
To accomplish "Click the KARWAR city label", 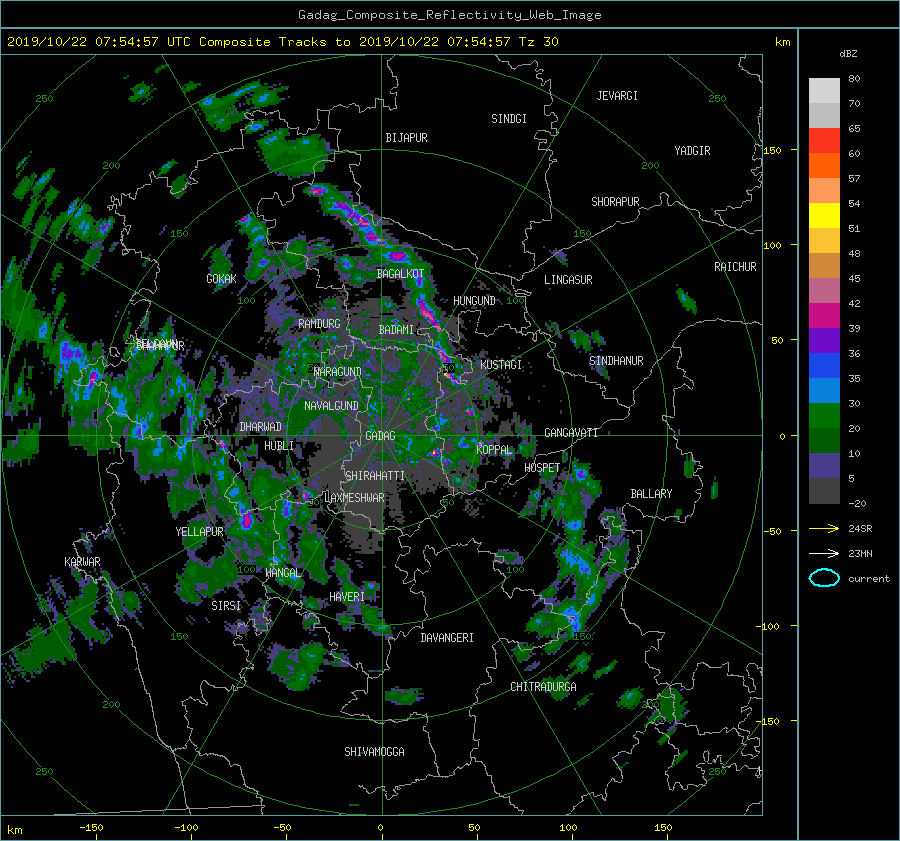I will click(82, 561).
